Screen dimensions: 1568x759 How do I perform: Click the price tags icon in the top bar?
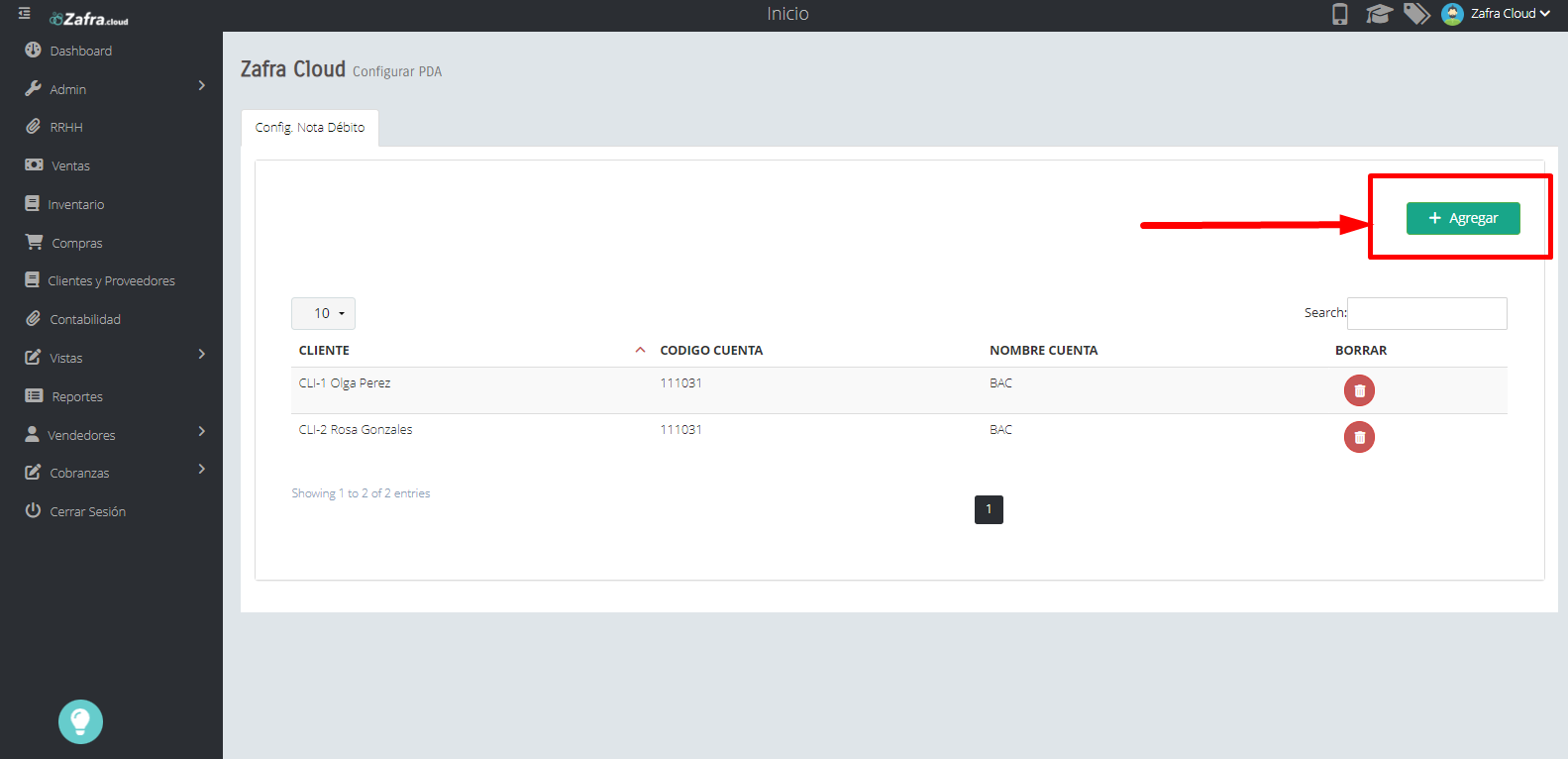pyautogui.click(x=1416, y=14)
